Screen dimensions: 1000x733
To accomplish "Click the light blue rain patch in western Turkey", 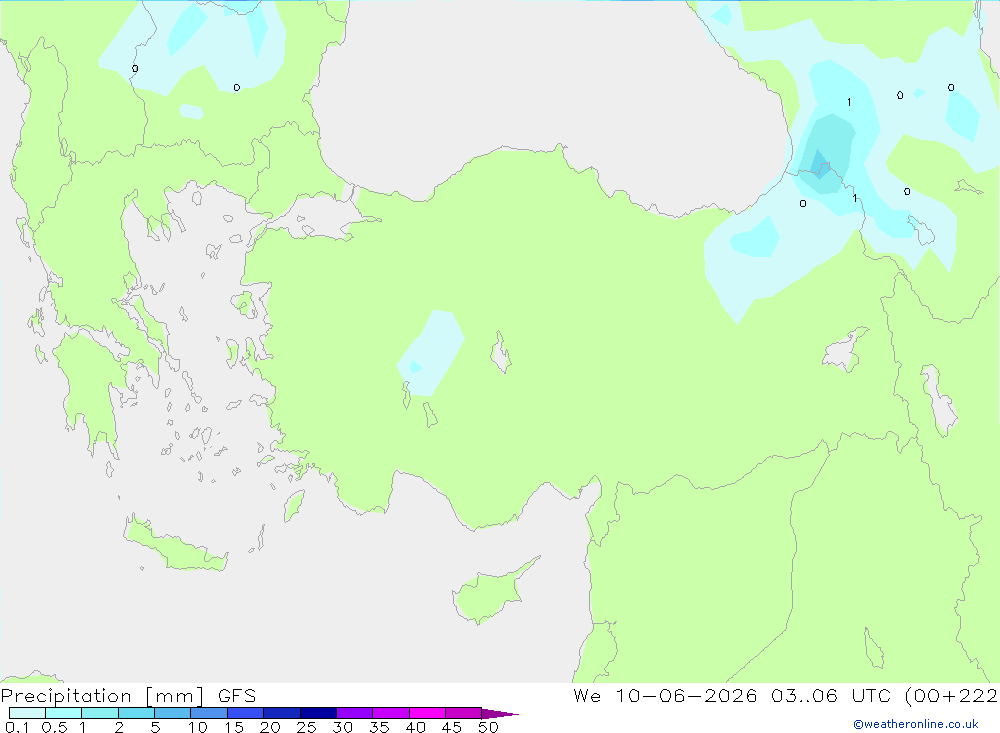I will click(430, 353).
